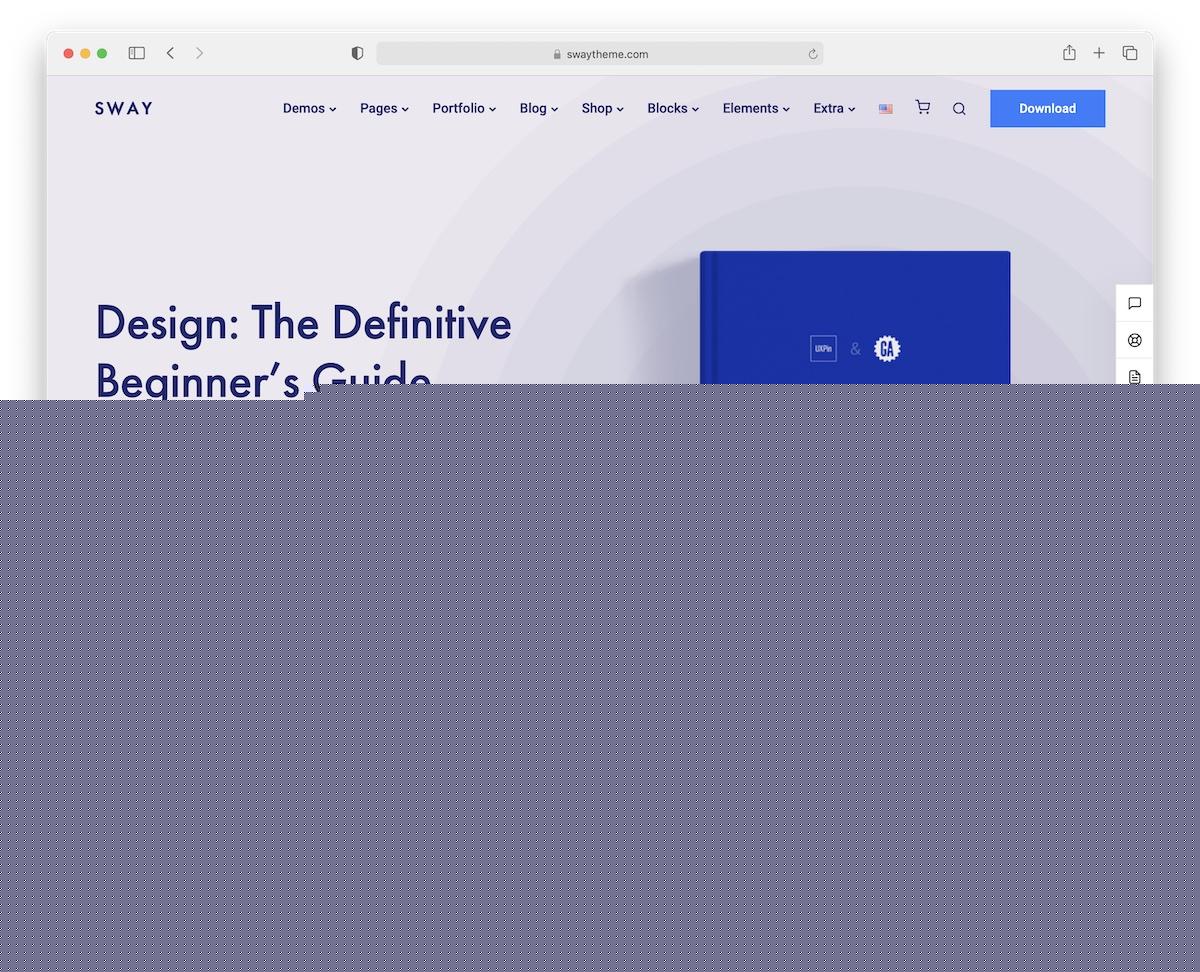Go home via the SWAY logo
Screen dimensions: 1200x972
[x=124, y=108]
